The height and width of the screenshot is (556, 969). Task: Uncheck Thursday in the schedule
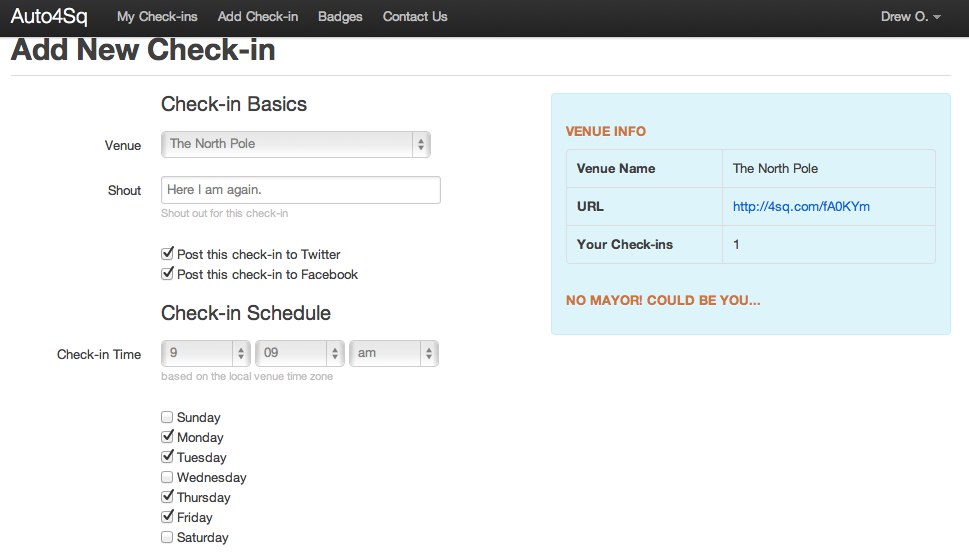[x=168, y=497]
